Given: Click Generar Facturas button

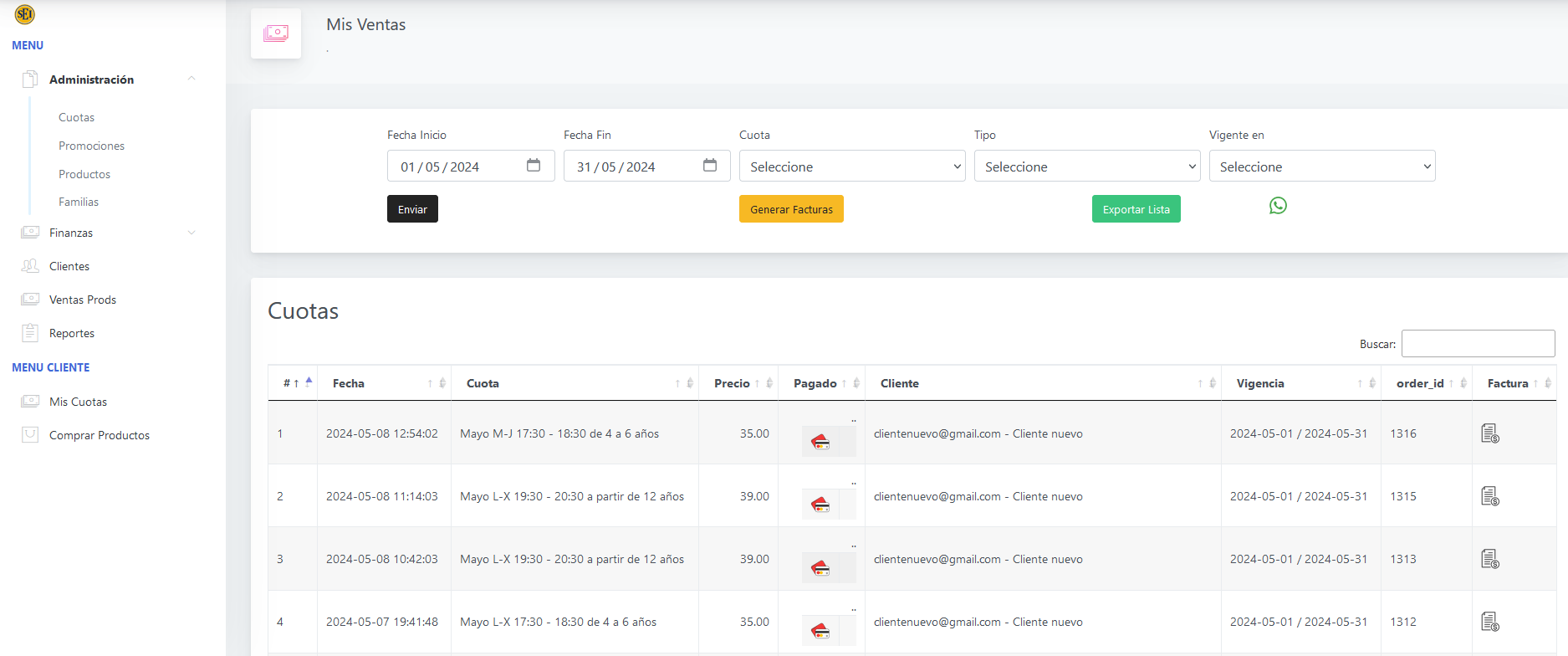Looking at the screenshot, I should [791, 209].
